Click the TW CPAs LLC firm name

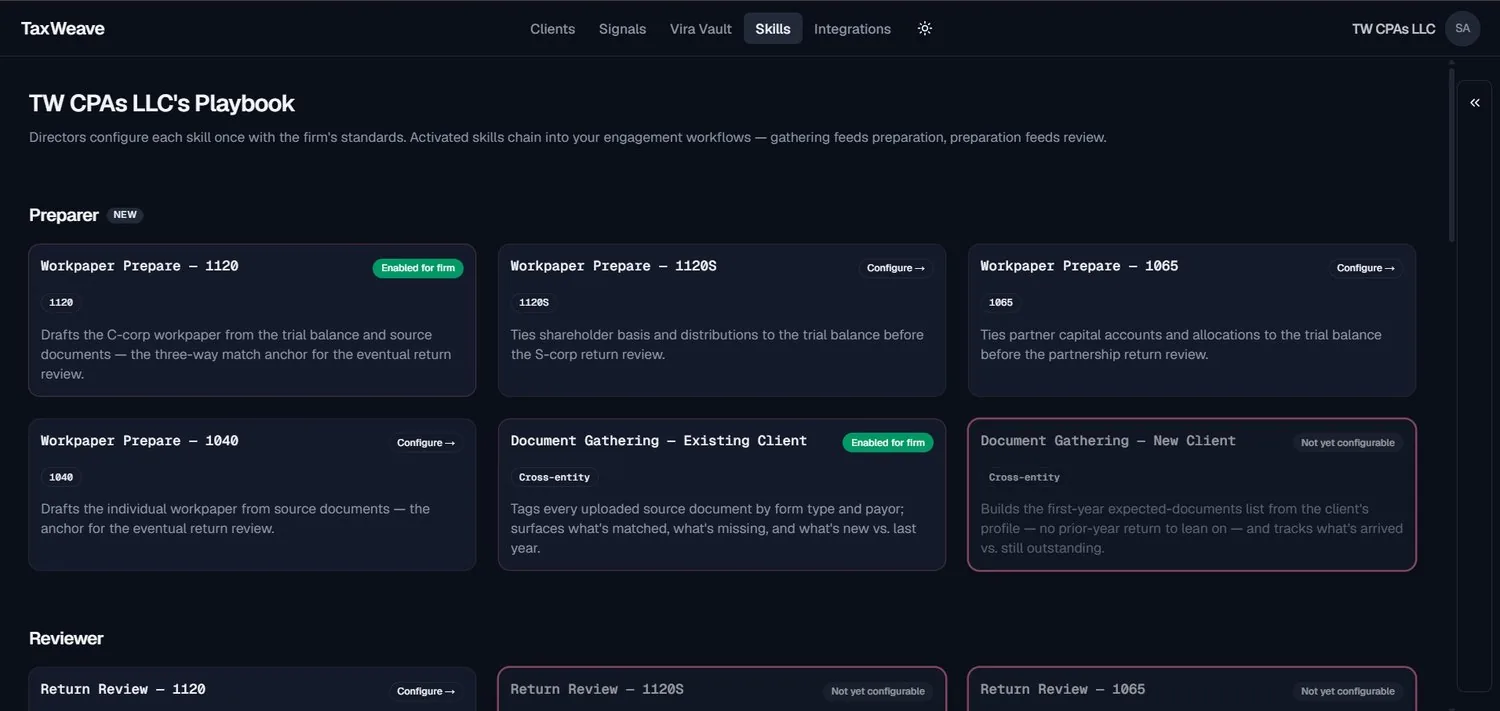tap(1393, 29)
